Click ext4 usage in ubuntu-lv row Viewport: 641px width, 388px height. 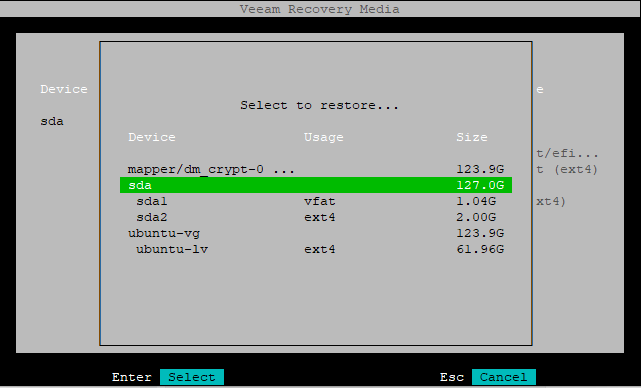pos(320,249)
